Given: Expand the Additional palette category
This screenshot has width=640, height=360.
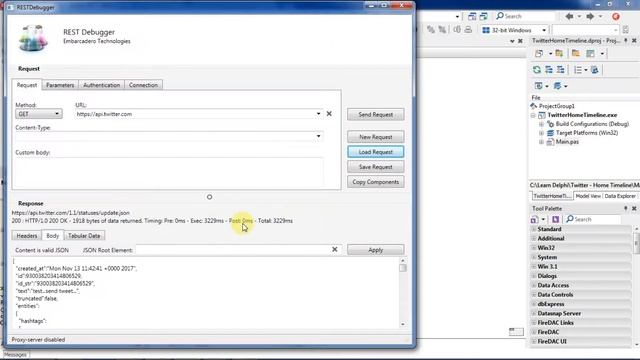Looking at the screenshot, I should click(534, 238).
